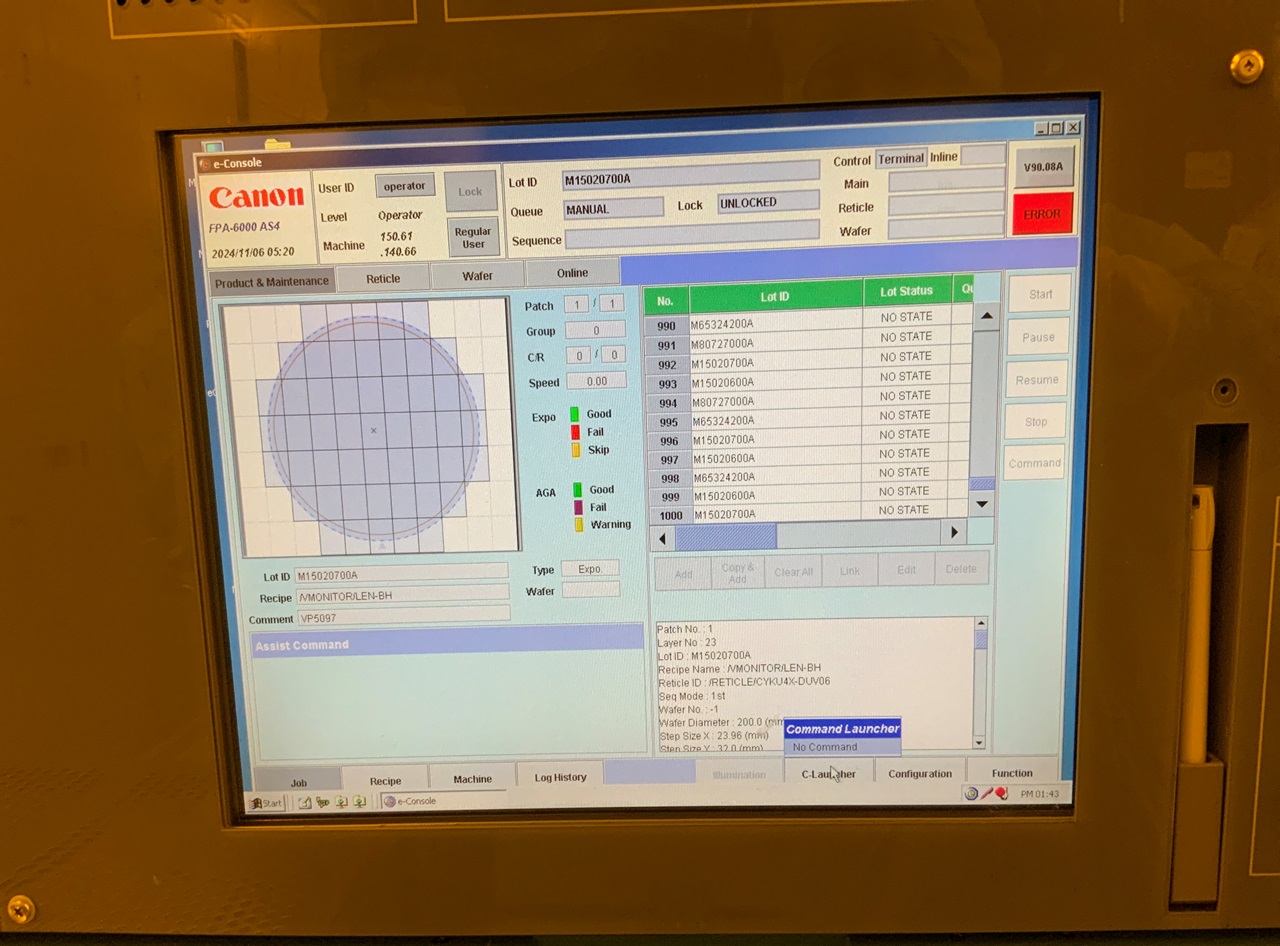Click the yellow AGA Warning color indicator

579,525
